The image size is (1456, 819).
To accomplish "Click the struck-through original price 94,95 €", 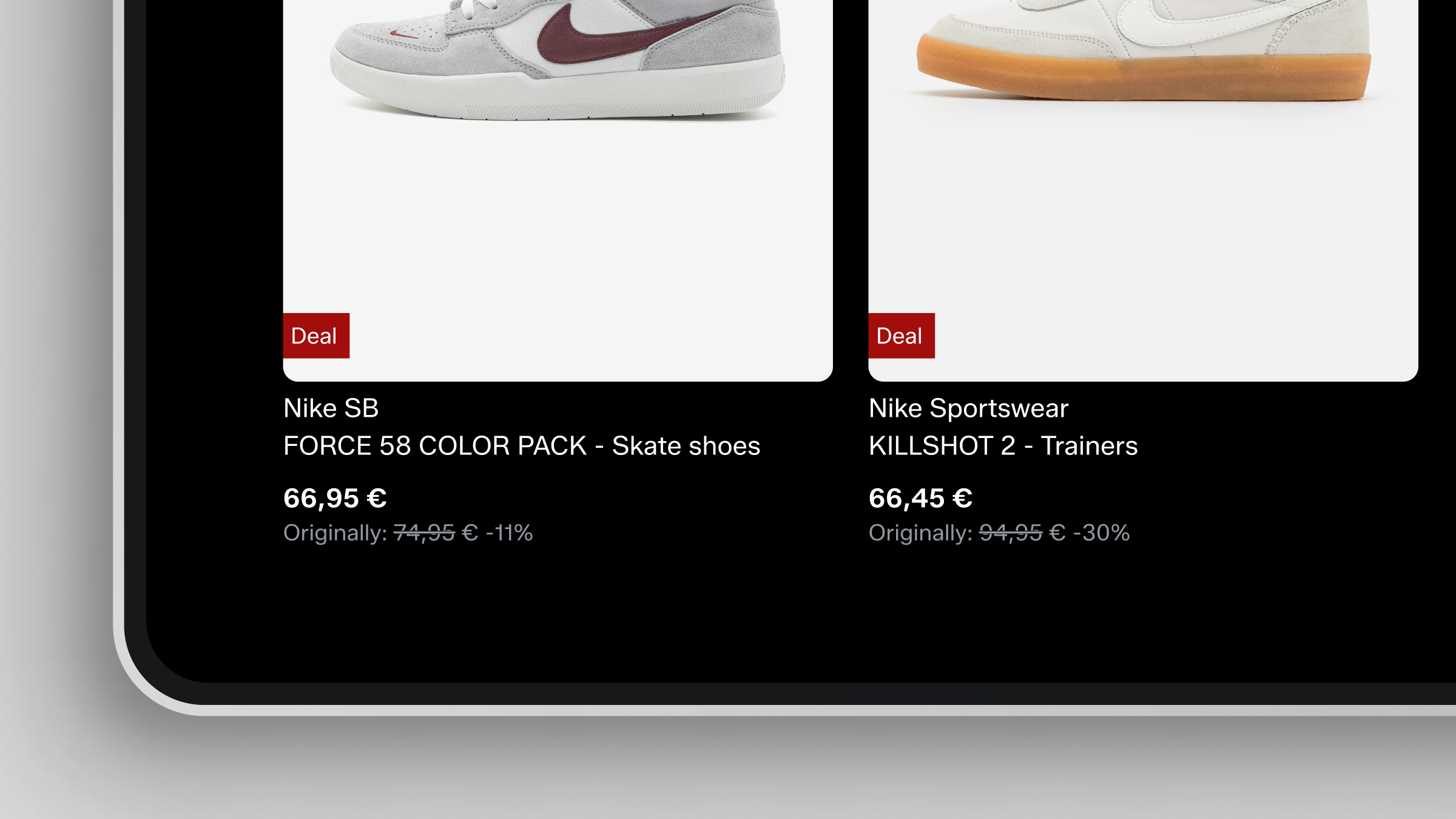I will click(x=1022, y=533).
